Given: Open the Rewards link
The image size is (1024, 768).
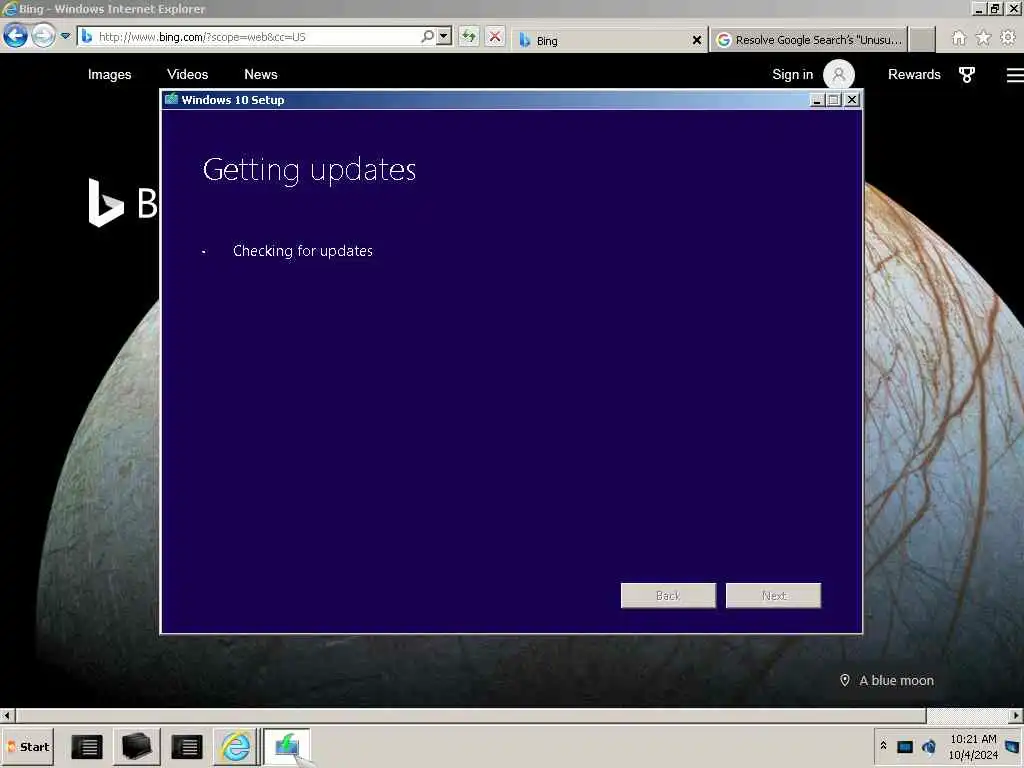Looking at the screenshot, I should 914,74.
